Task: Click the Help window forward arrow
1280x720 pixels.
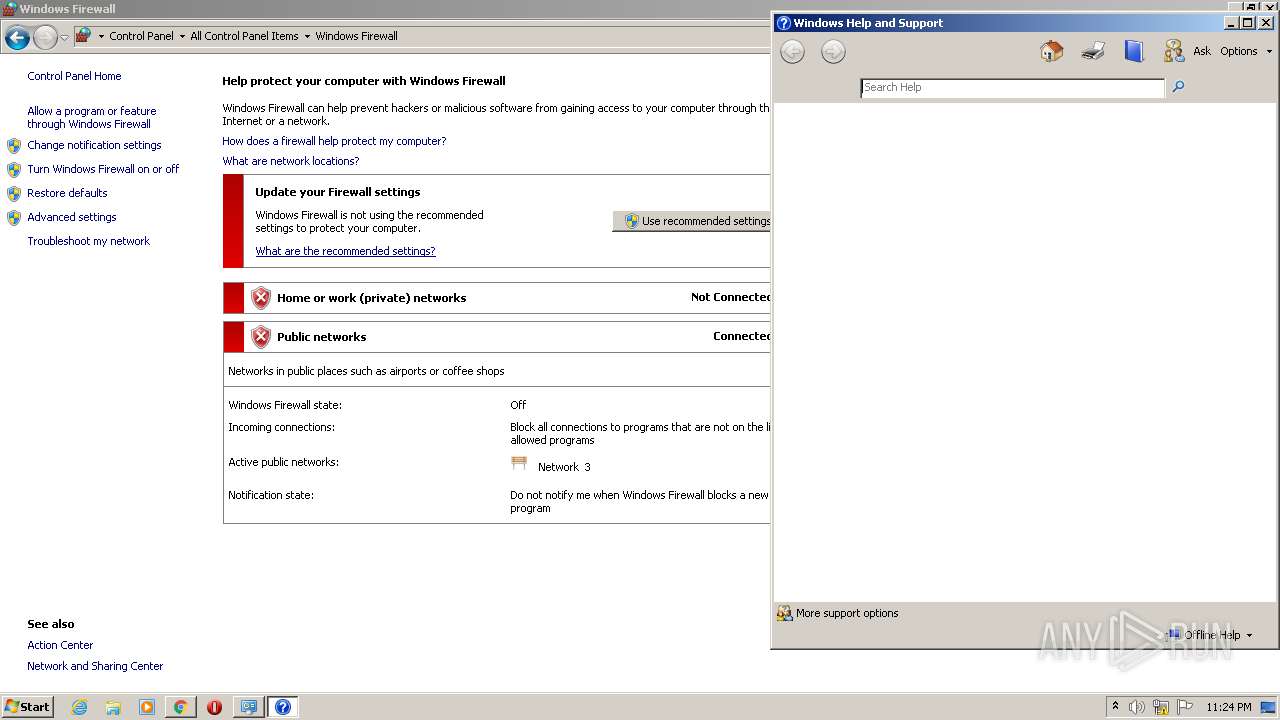Action: [x=833, y=52]
